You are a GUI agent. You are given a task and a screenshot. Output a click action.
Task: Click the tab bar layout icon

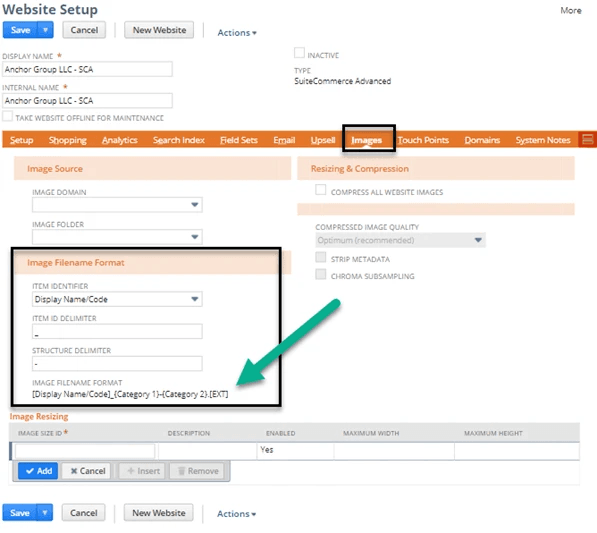[587, 139]
